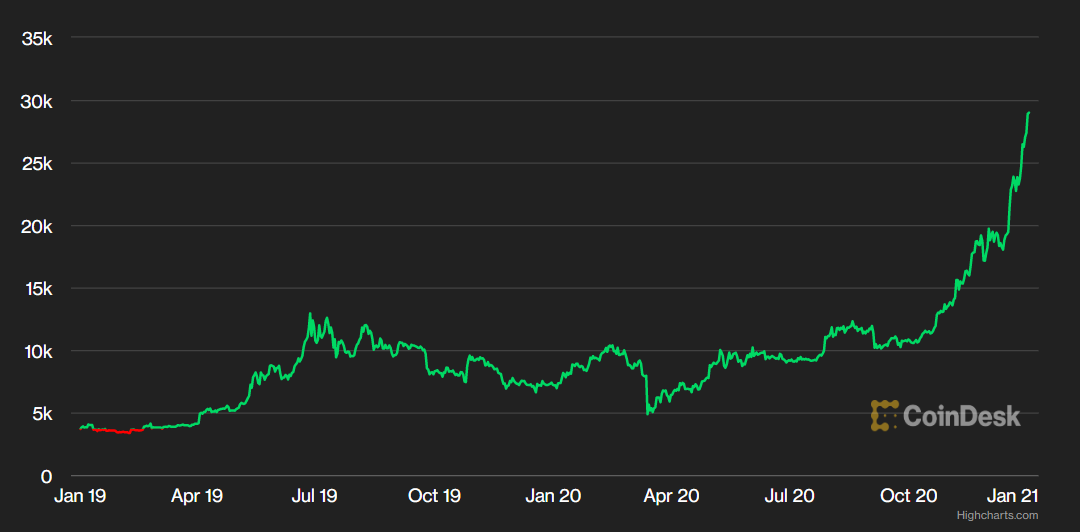
Task: Inspect the March 2020 price crash low
Action: (648, 413)
